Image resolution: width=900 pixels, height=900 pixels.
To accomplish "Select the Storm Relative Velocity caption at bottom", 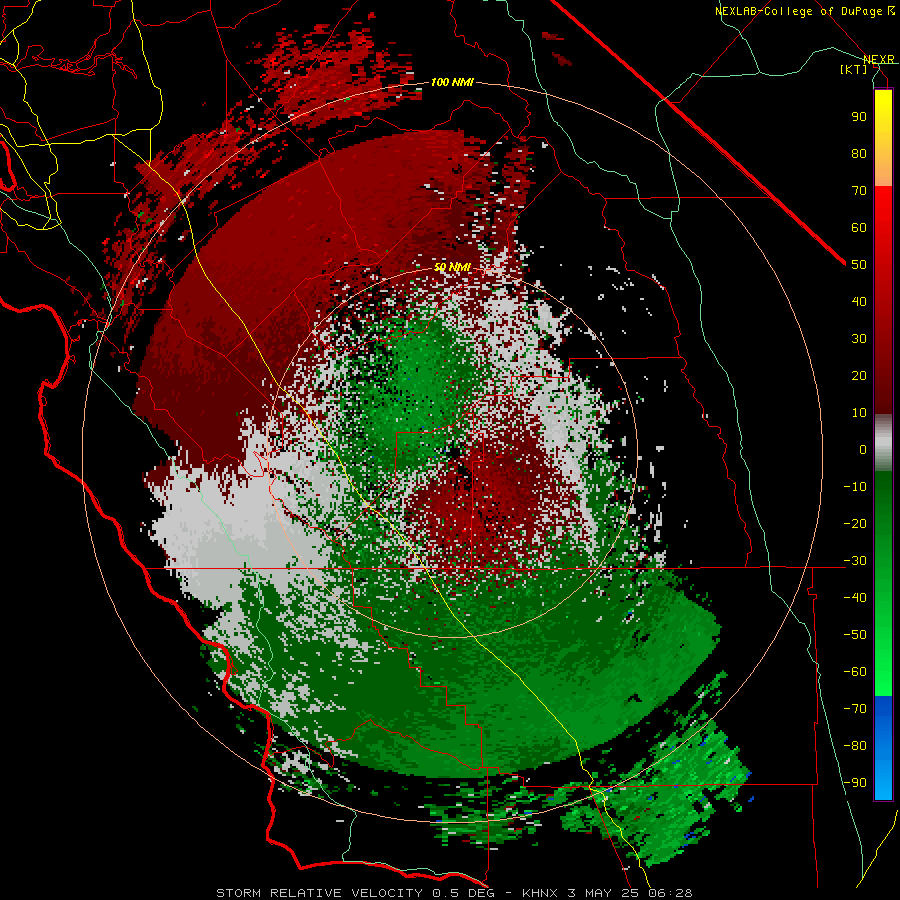I will [x=454, y=893].
